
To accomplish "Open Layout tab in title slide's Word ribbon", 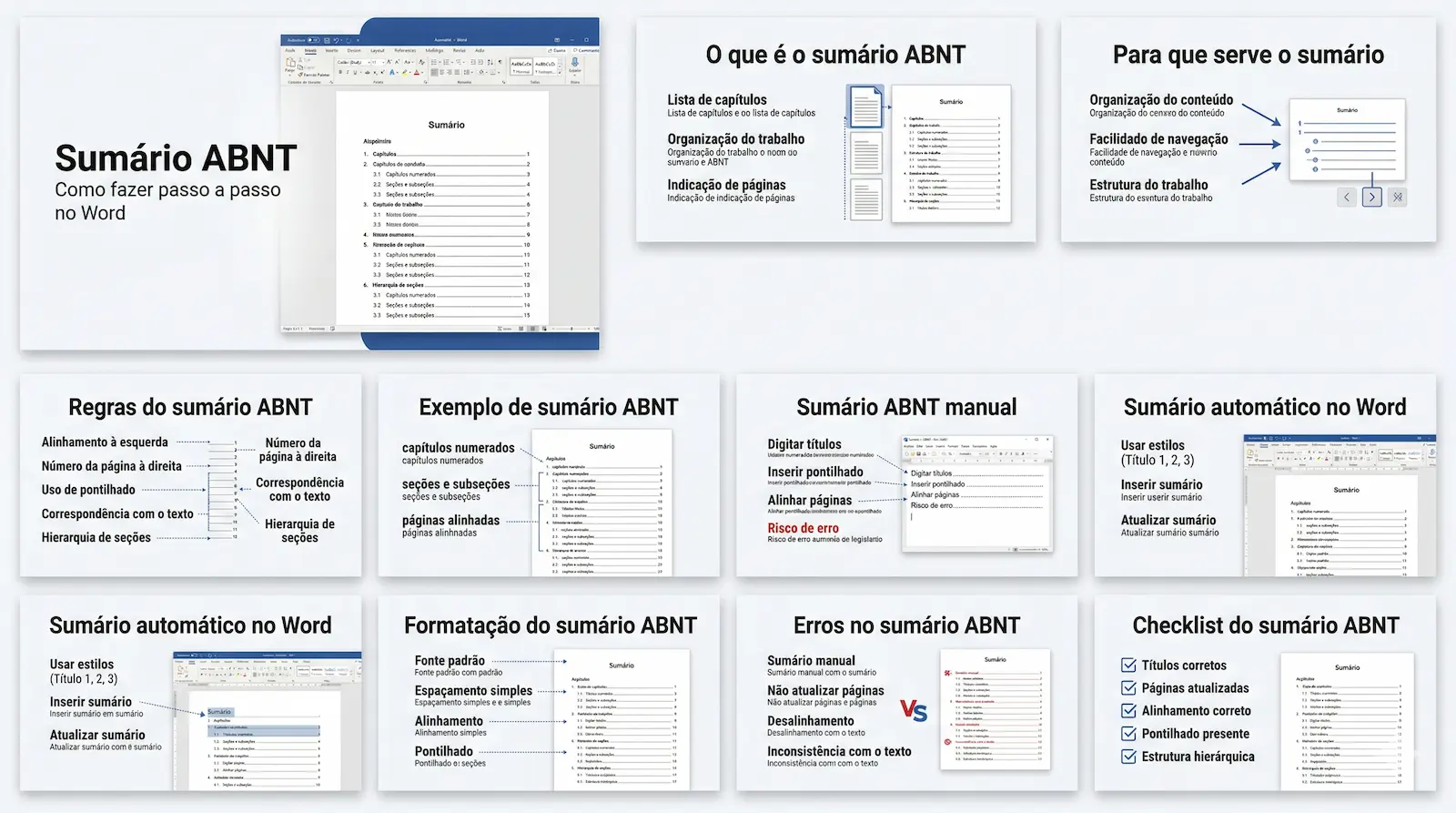I will click(378, 50).
